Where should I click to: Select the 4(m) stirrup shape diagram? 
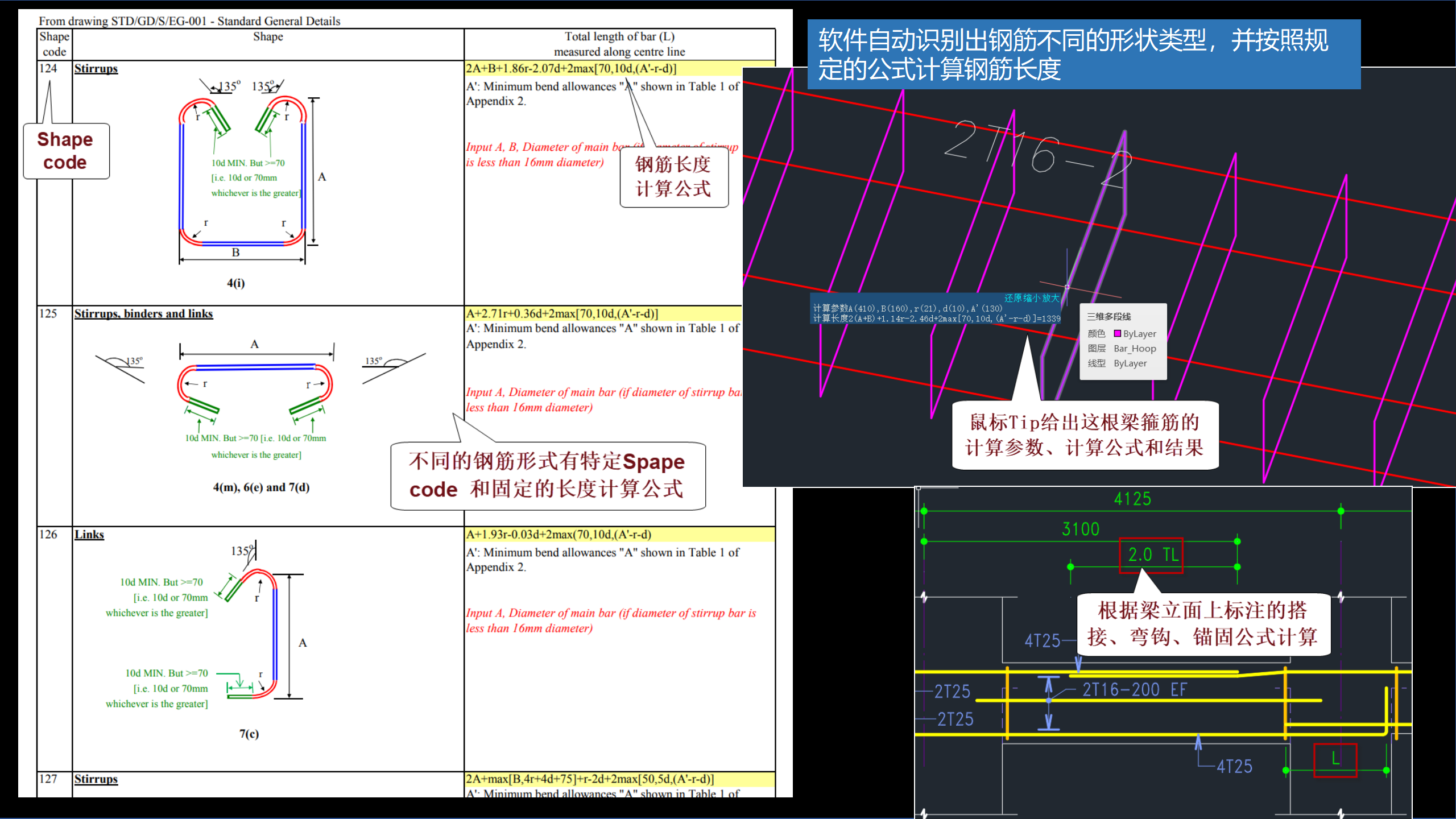click(x=255, y=387)
